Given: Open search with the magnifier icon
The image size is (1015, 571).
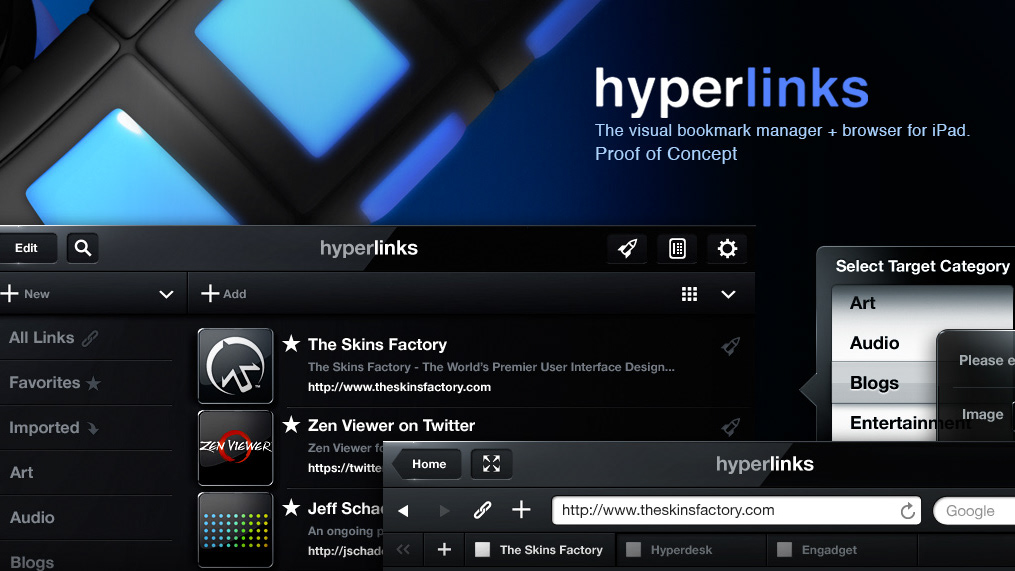Looking at the screenshot, I should (83, 248).
